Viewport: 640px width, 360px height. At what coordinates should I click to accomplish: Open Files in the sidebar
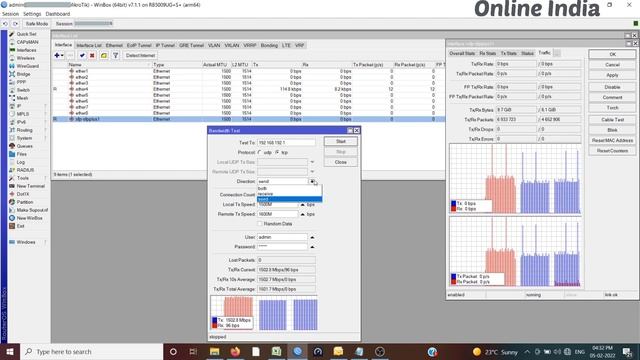point(22,154)
